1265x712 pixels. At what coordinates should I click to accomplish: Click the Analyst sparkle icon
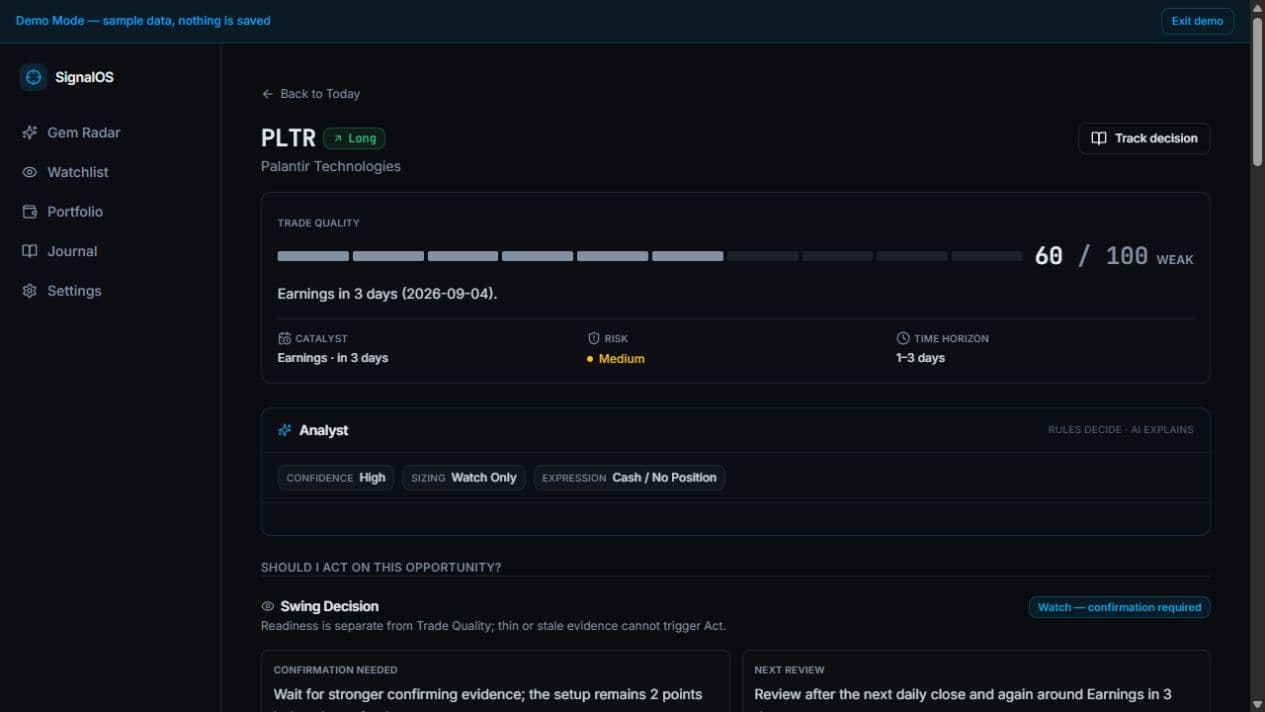pyautogui.click(x=285, y=430)
